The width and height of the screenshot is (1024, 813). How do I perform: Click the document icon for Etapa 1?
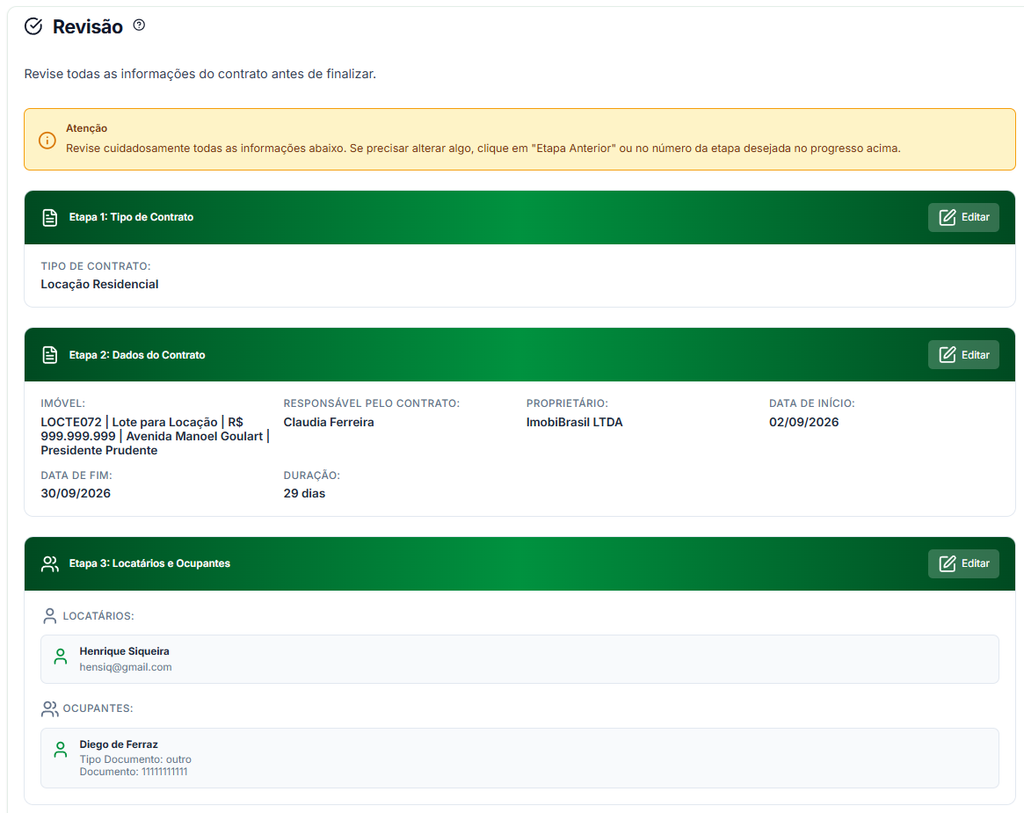click(x=50, y=217)
